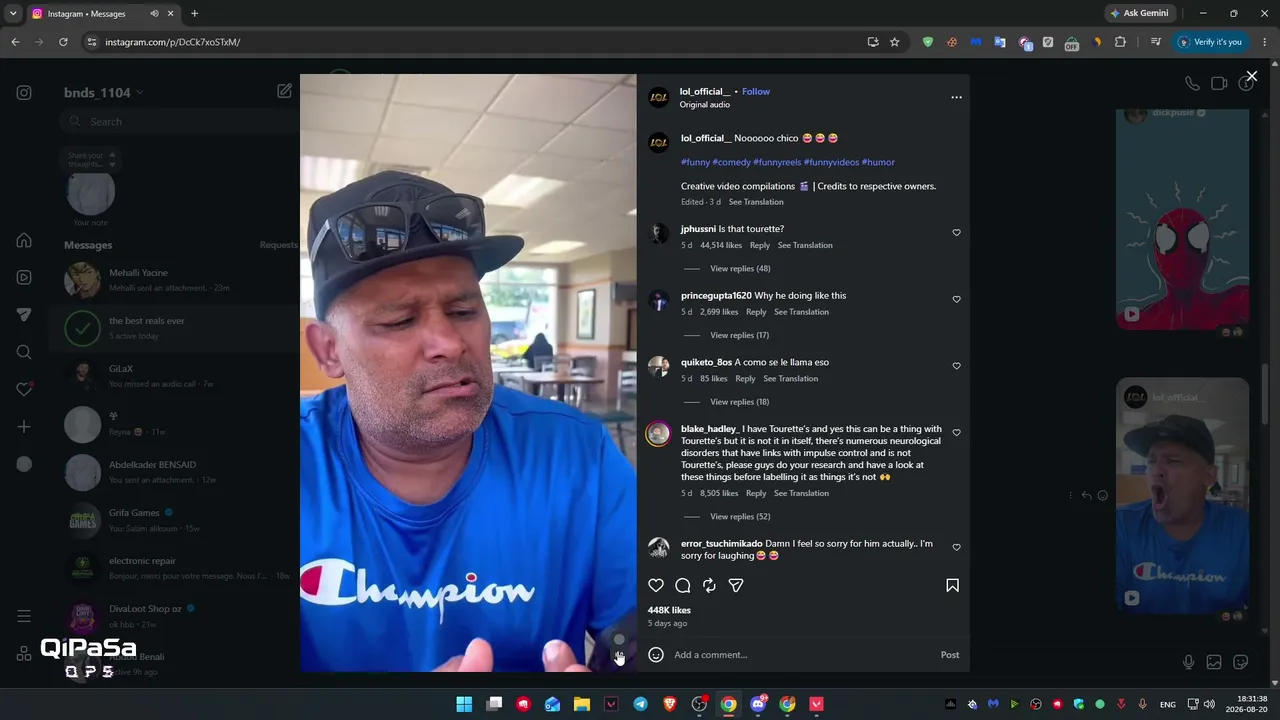Screen dimensions: 1280x720
Task: Like princegupta1620's comment
Action: (x=956, y=299)
